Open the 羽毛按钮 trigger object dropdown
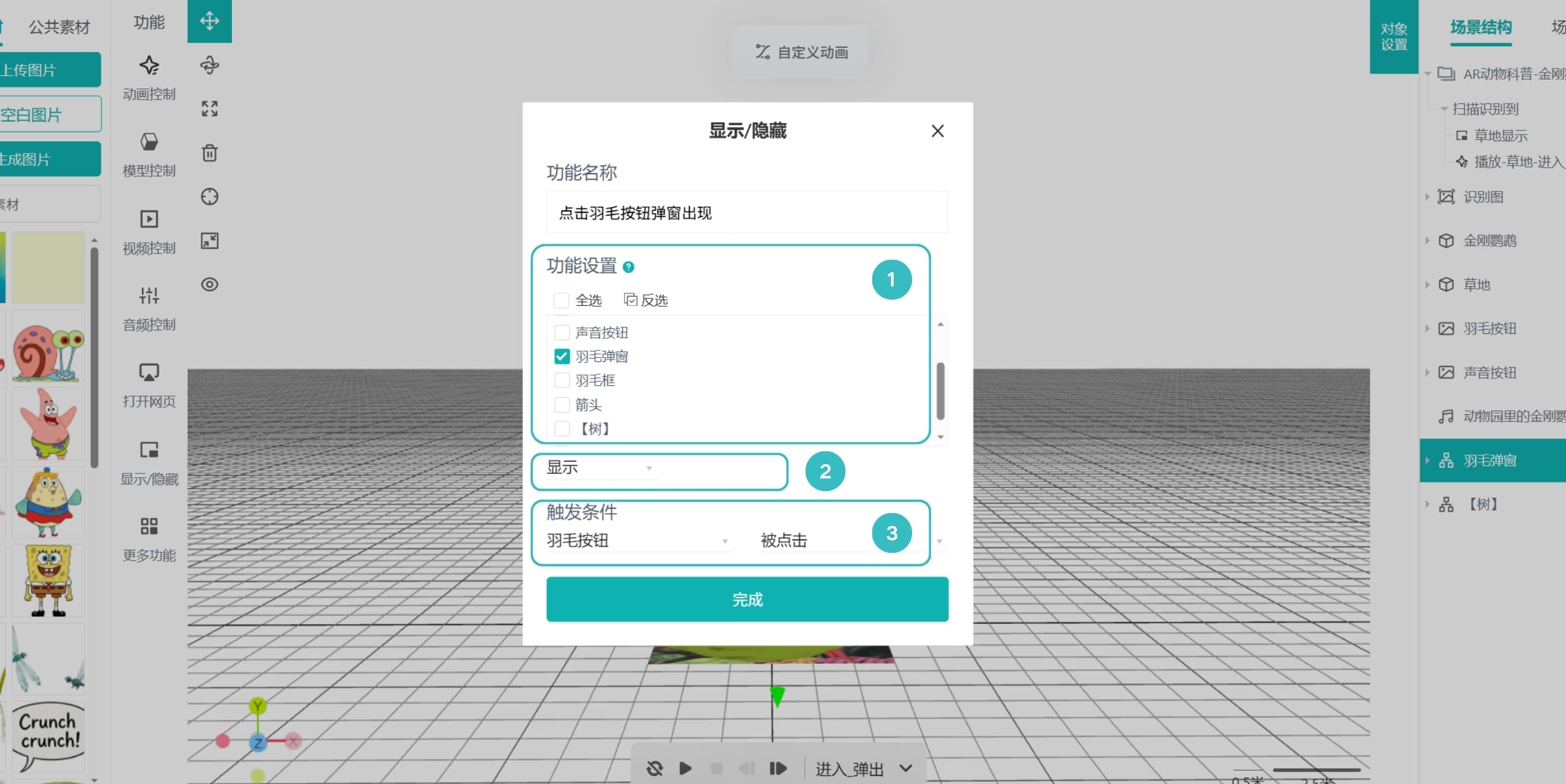The height and width of the screenshot is (784, 1566). pos(638,541)
